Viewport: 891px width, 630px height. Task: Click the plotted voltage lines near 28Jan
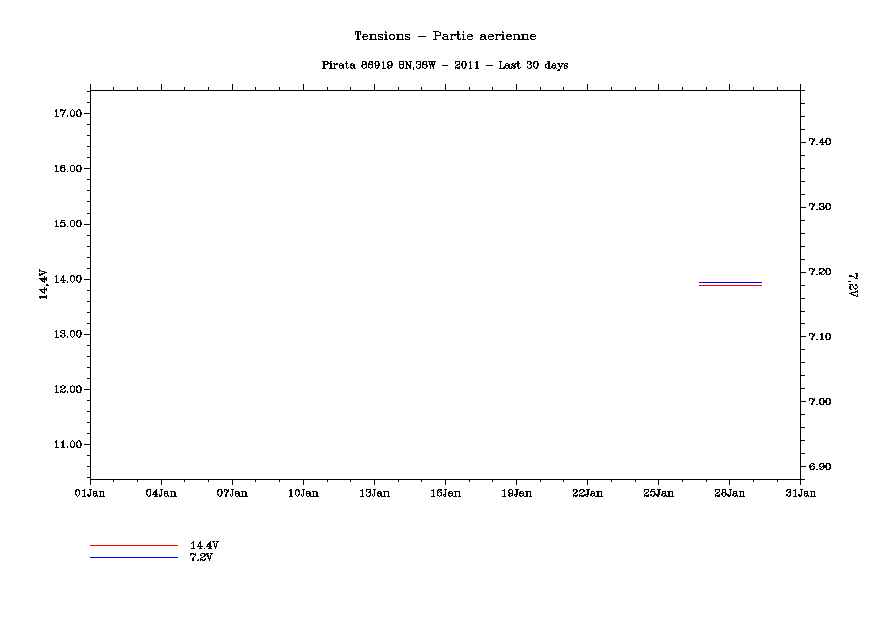coord(730,284)
